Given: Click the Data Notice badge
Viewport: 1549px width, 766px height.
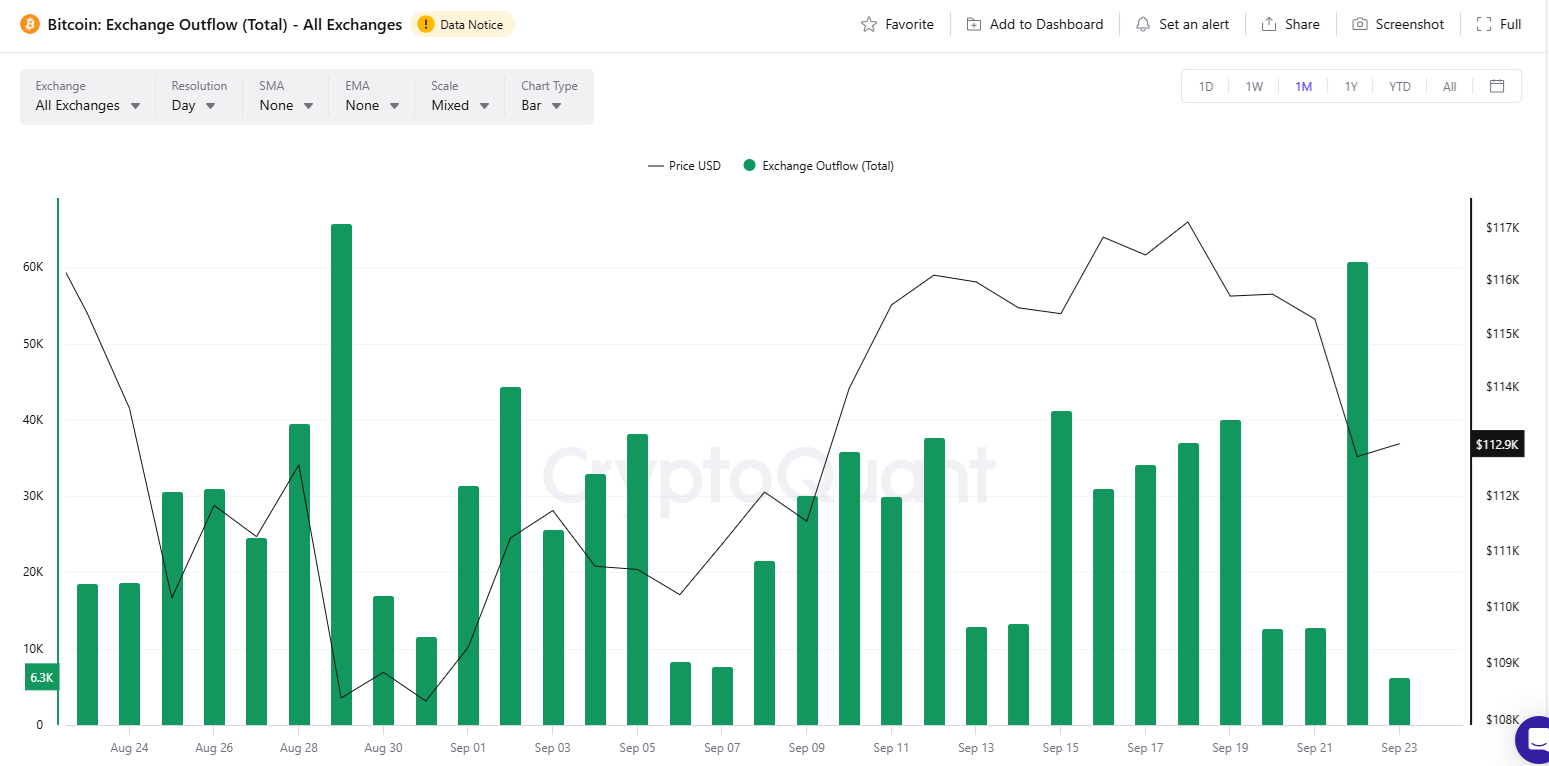Looking at the screenshot, I should pos(462,24).
